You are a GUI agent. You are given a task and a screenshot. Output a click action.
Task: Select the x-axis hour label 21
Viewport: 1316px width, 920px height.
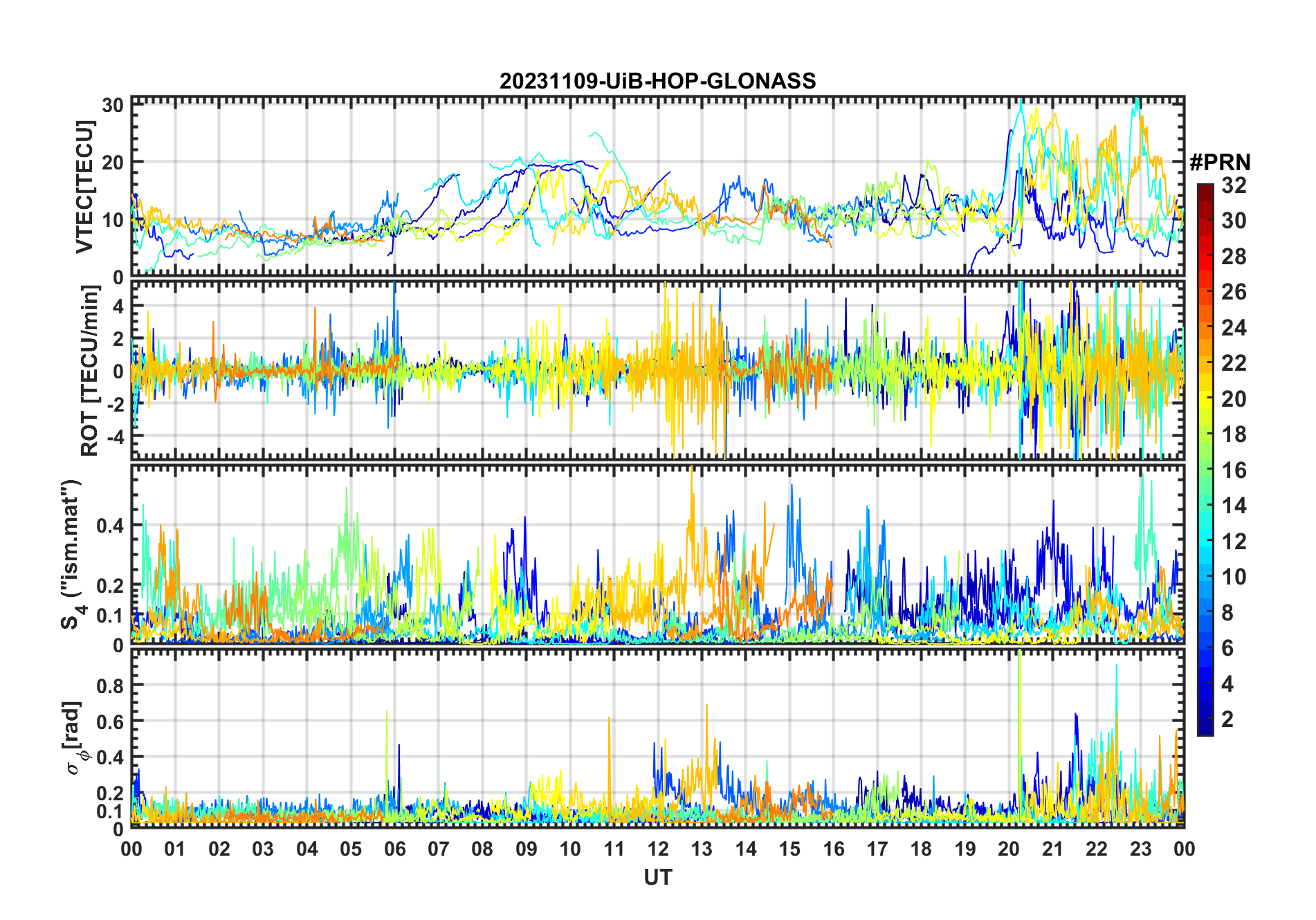coord(1052,849)
